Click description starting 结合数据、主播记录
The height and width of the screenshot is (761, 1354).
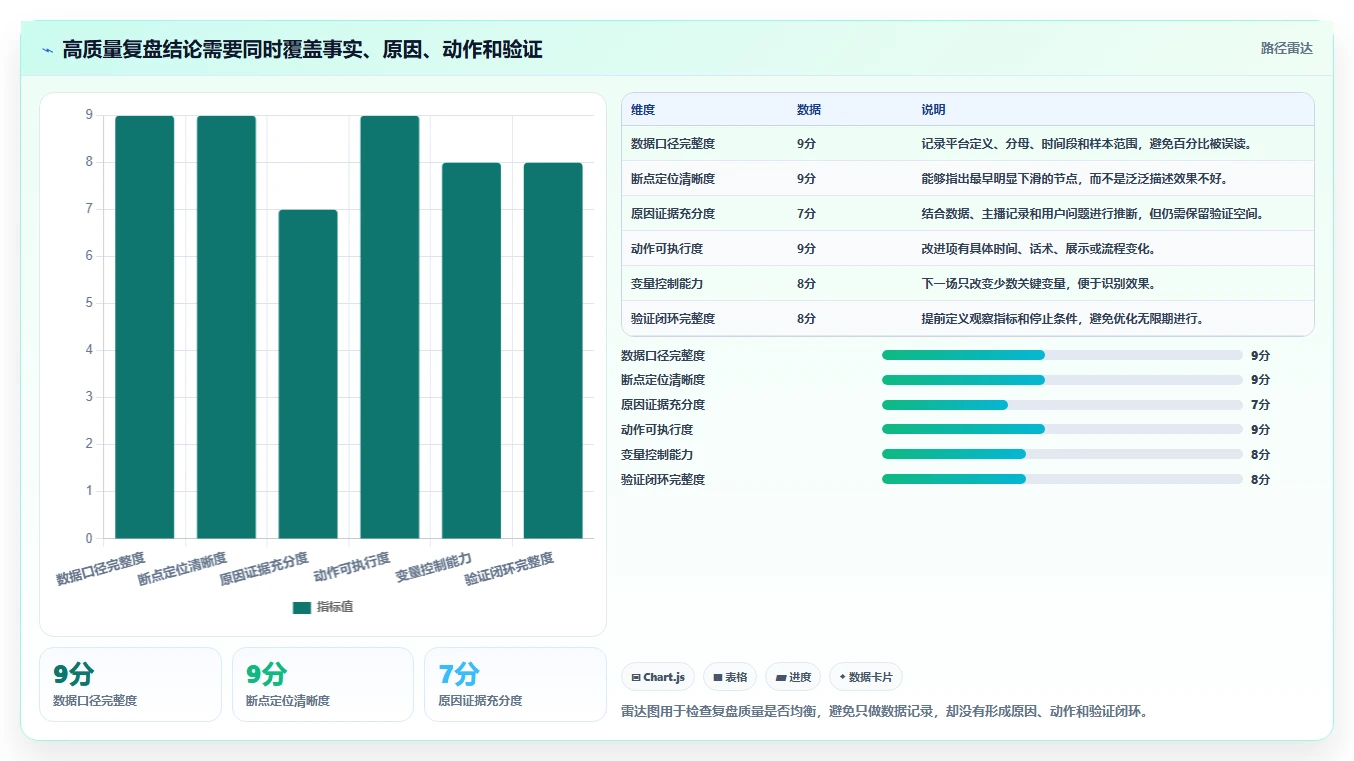click(1093, 214)
